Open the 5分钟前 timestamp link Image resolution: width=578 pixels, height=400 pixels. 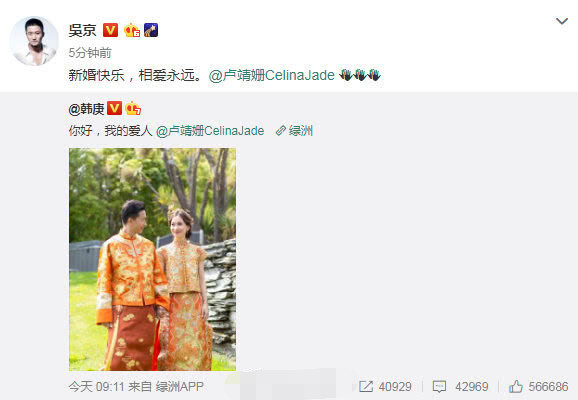tap(90, 53)
